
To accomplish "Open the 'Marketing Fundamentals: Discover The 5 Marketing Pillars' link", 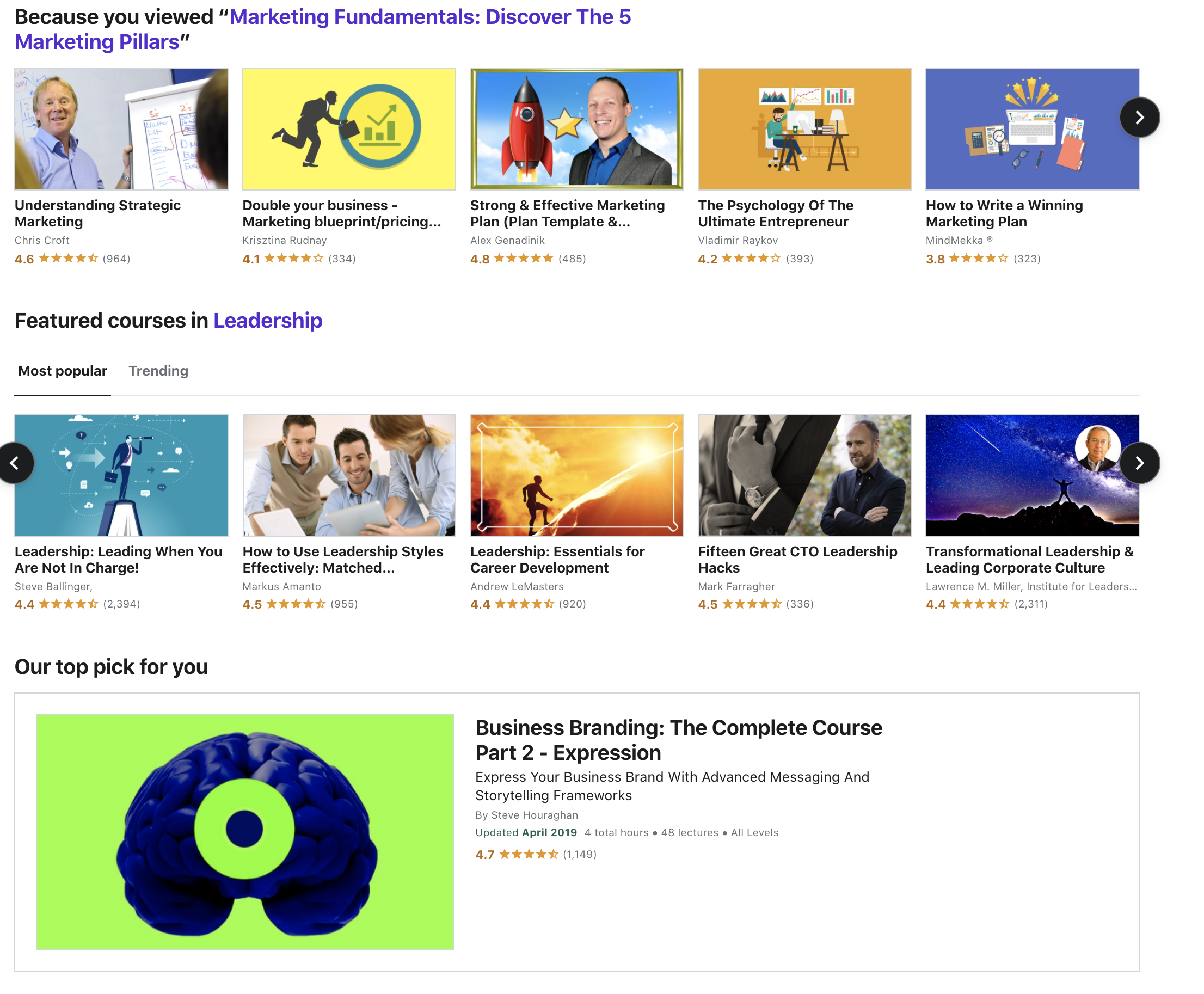I will [x=429, y=17].
